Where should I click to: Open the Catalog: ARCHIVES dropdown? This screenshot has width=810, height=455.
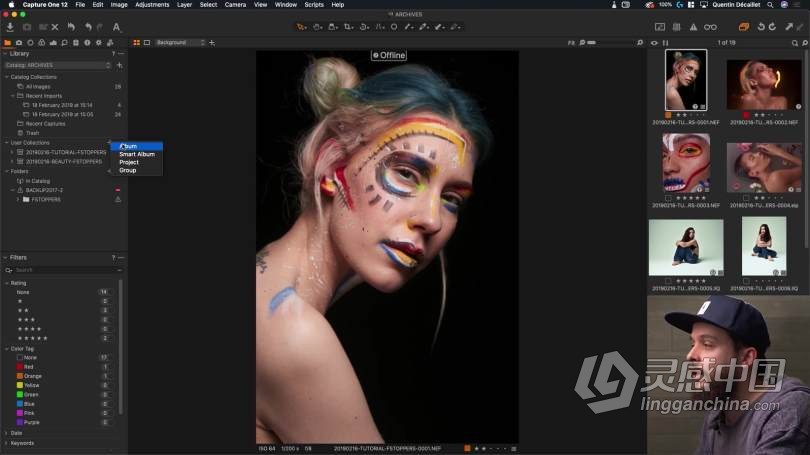pyautogui.click(x=58, y=65)
